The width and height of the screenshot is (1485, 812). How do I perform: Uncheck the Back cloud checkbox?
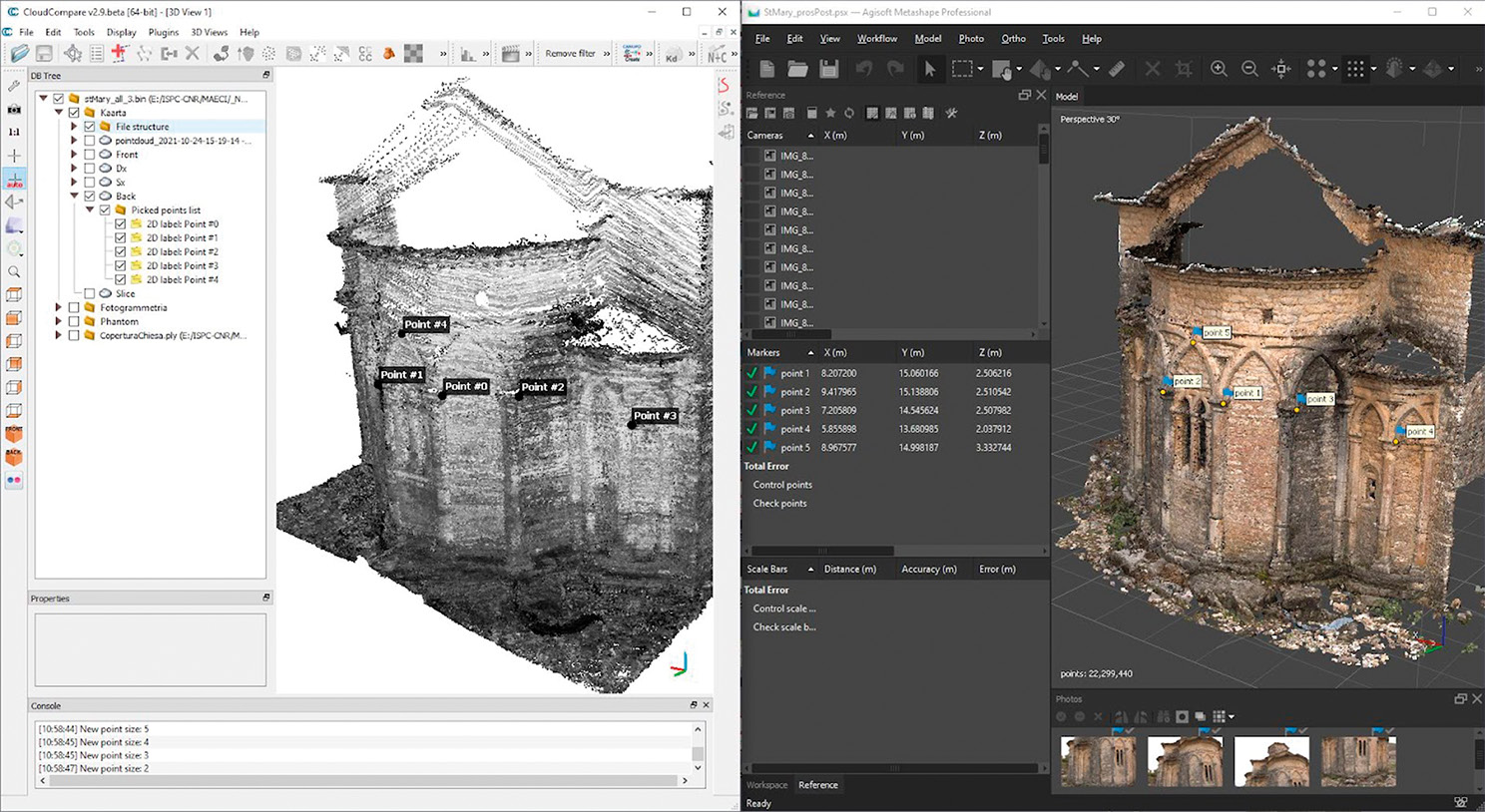pos(90,197)
